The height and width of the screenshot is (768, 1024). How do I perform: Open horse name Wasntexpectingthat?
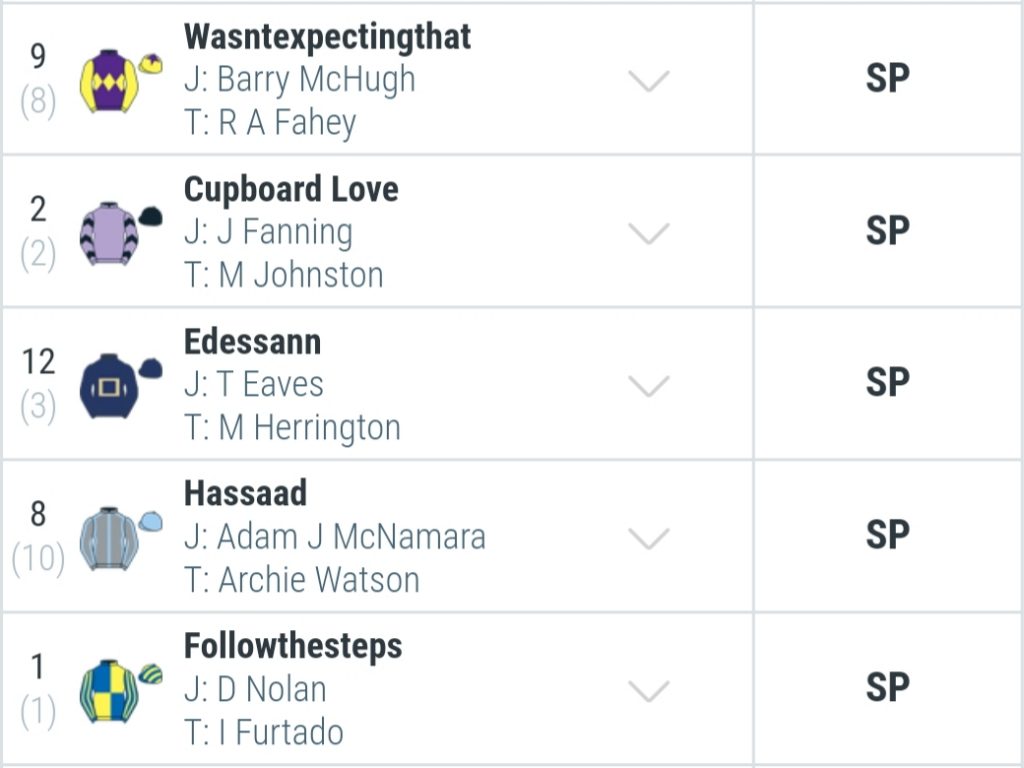(327, 37)
